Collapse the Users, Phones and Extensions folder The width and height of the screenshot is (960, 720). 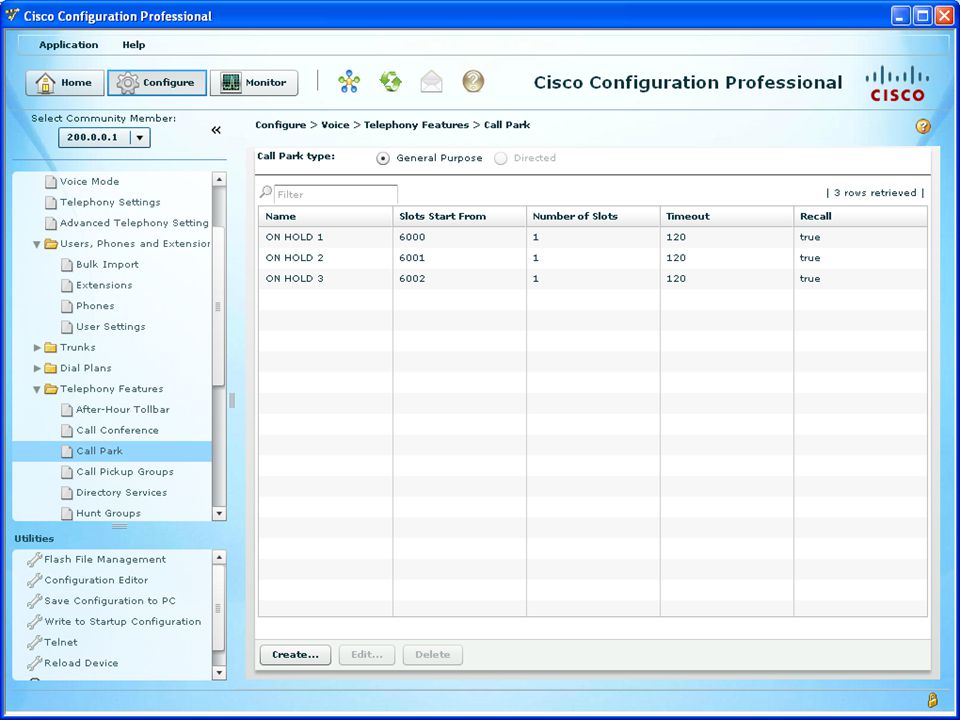click(x=37, y=244)
